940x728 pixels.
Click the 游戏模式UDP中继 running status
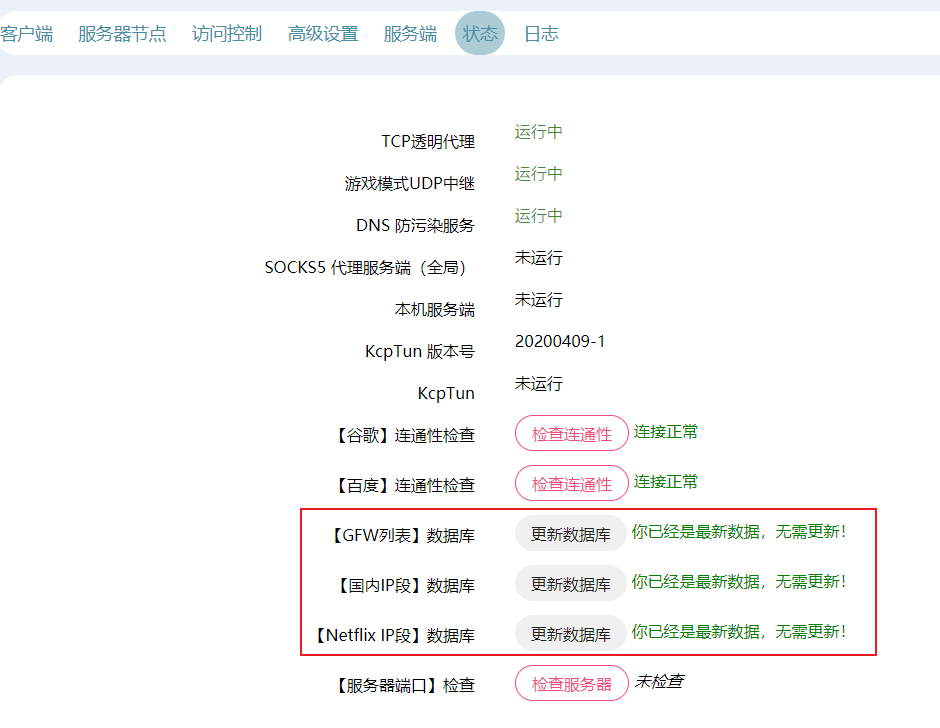[x=539, y=174]
